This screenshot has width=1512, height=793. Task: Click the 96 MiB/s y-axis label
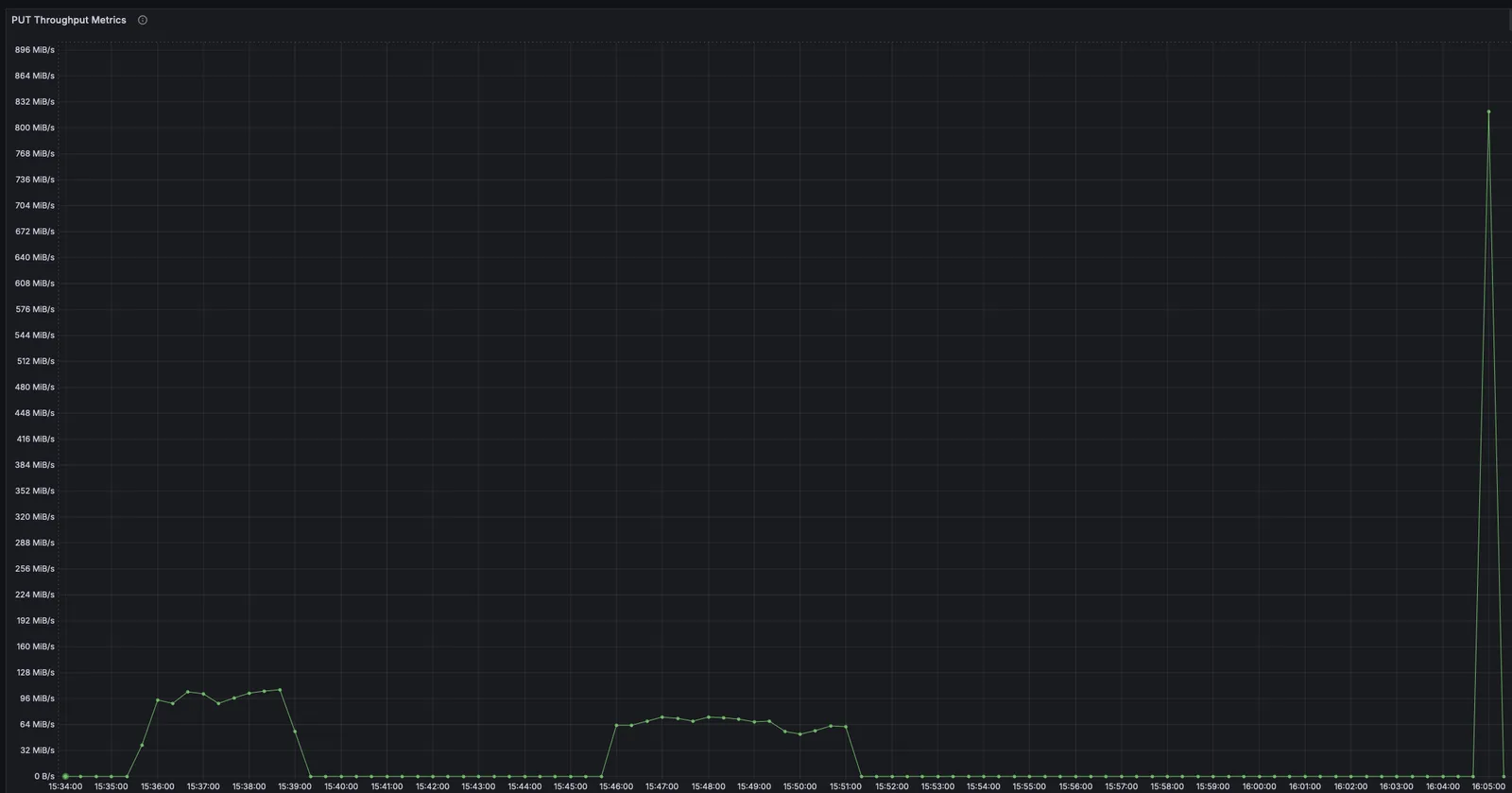coord(38,698)
